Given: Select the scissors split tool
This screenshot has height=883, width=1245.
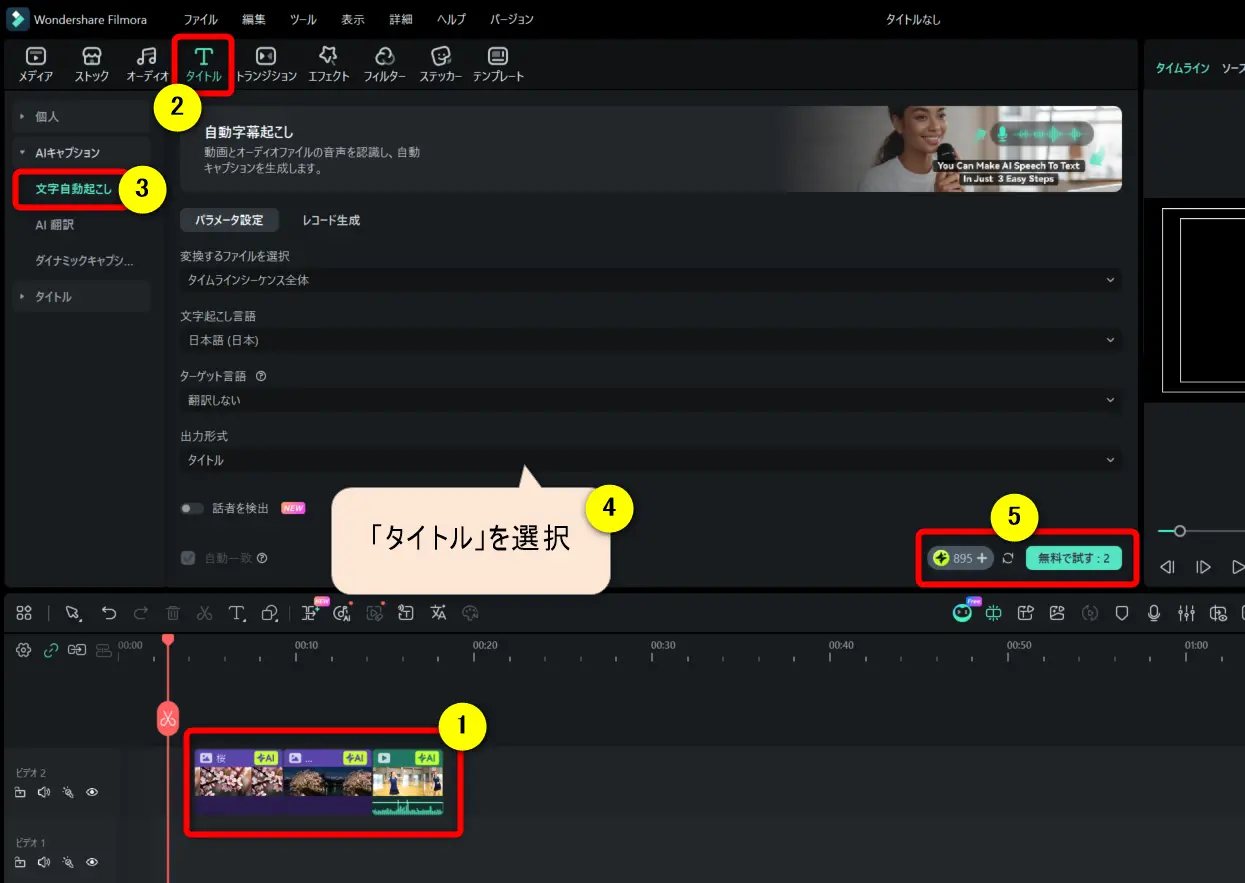Looking at the screenshot, I should click(204, 613).
